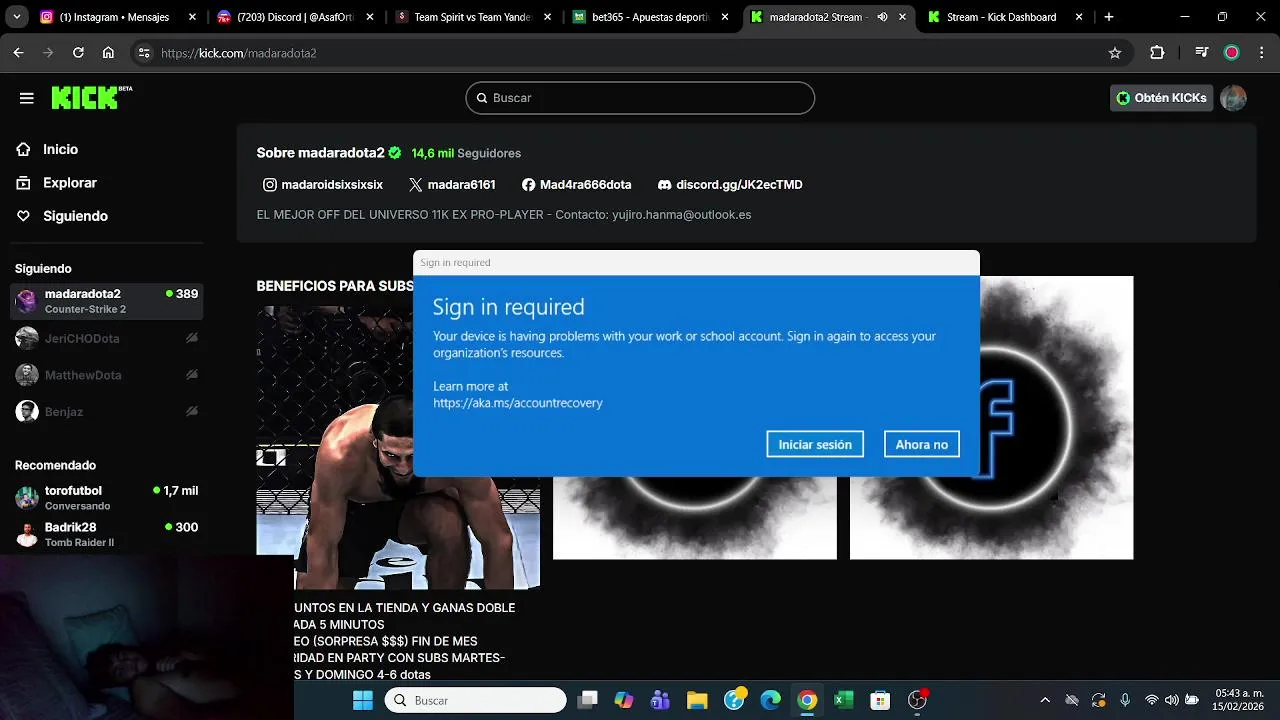Open Microsoft Store from the taskbar
The height and width of the screenshot is (720, 1280).
(880, 700)
